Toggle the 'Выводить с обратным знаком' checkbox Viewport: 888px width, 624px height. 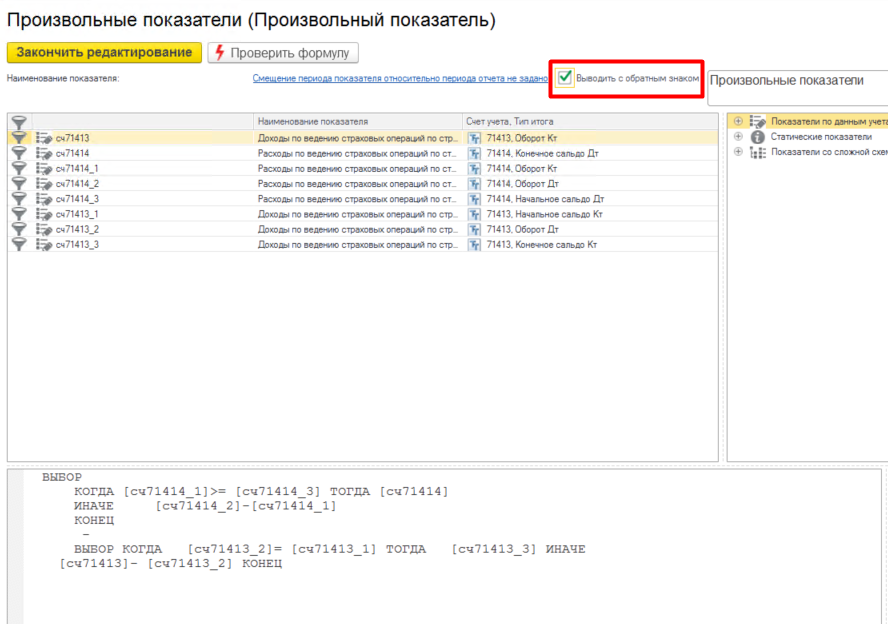click(x=566, y=77)
